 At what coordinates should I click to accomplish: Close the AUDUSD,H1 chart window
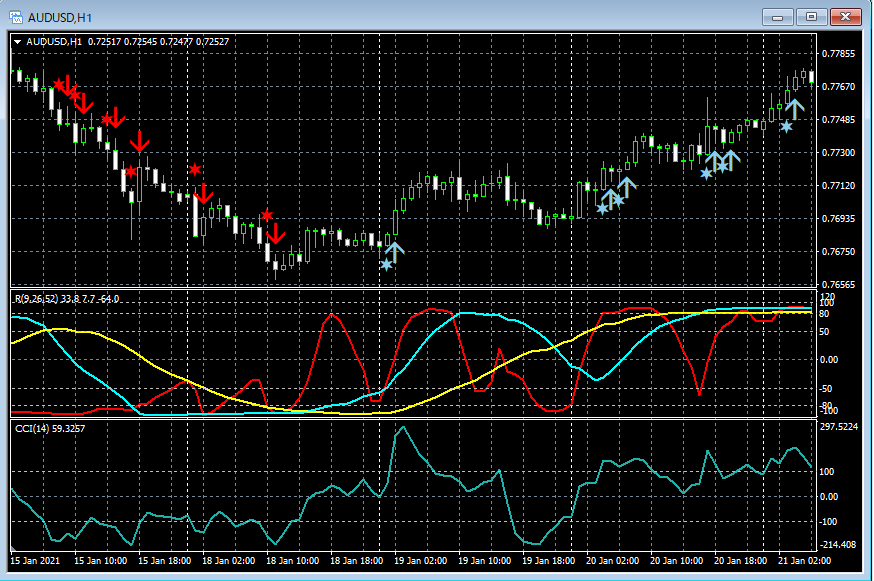[845, 16]
